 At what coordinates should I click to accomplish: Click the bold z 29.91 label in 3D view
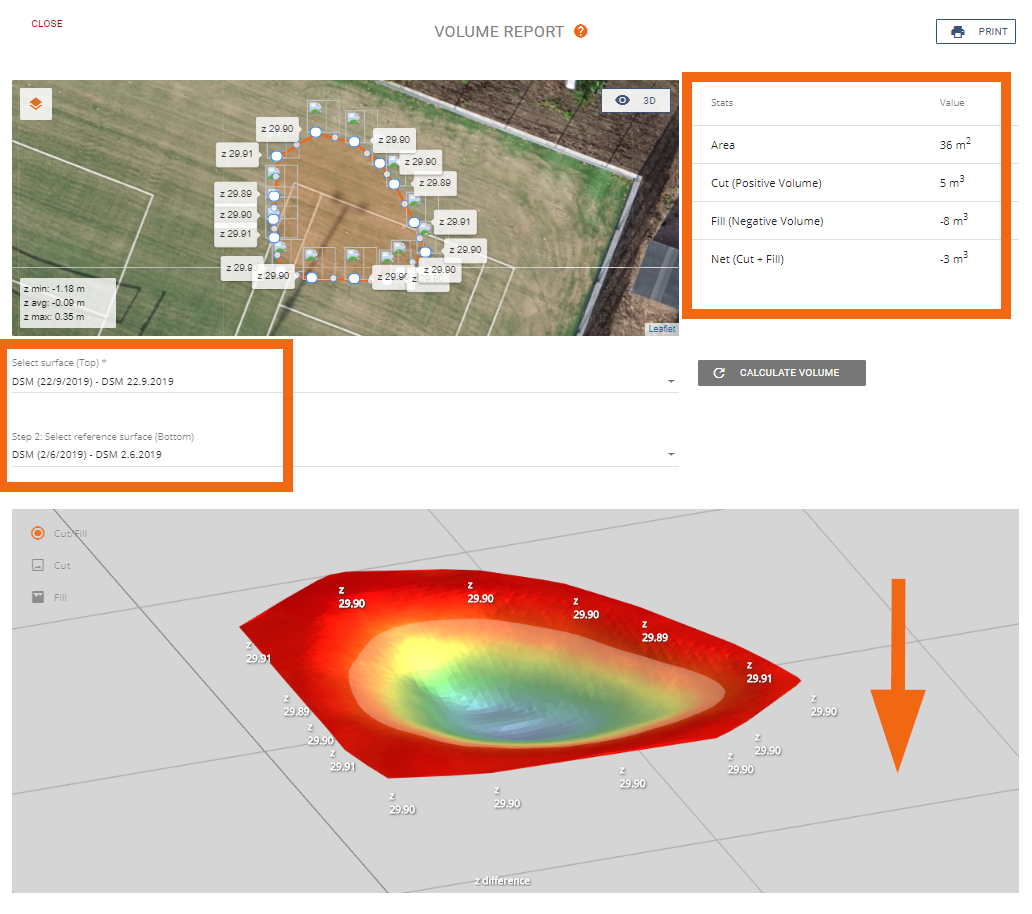pyautogui.click(x=758, y=673)
